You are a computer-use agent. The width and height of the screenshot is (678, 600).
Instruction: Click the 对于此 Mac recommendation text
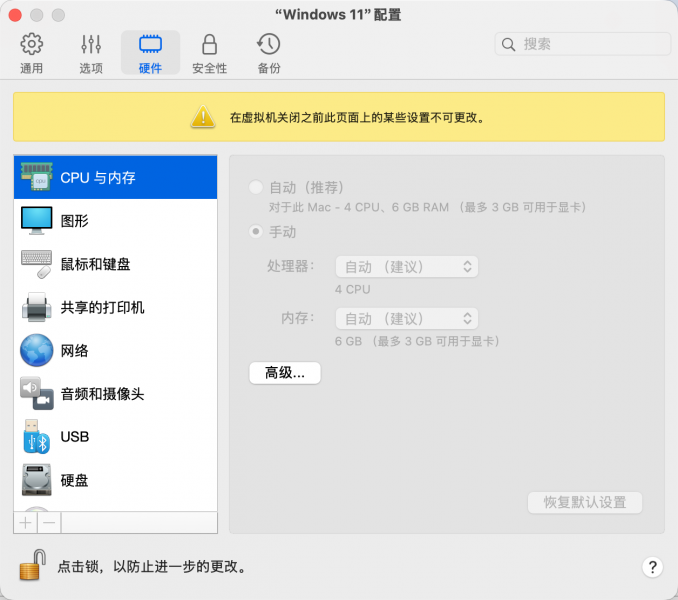click(x=428, y=207)
